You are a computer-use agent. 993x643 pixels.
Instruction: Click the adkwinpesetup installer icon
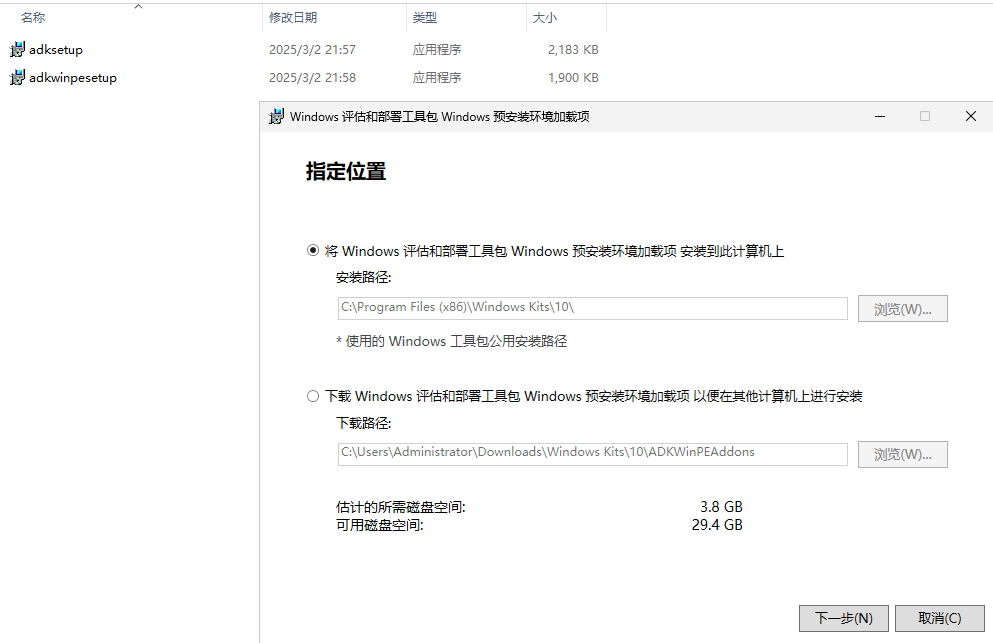(x=16, y=77)
